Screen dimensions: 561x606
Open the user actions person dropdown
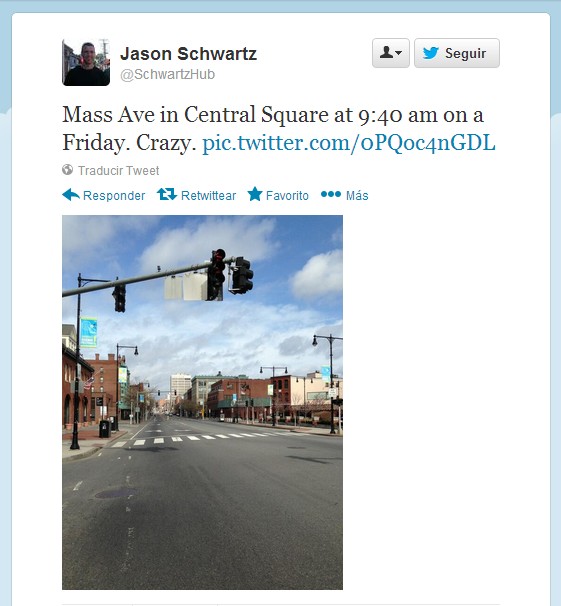(x=391, y=53)
